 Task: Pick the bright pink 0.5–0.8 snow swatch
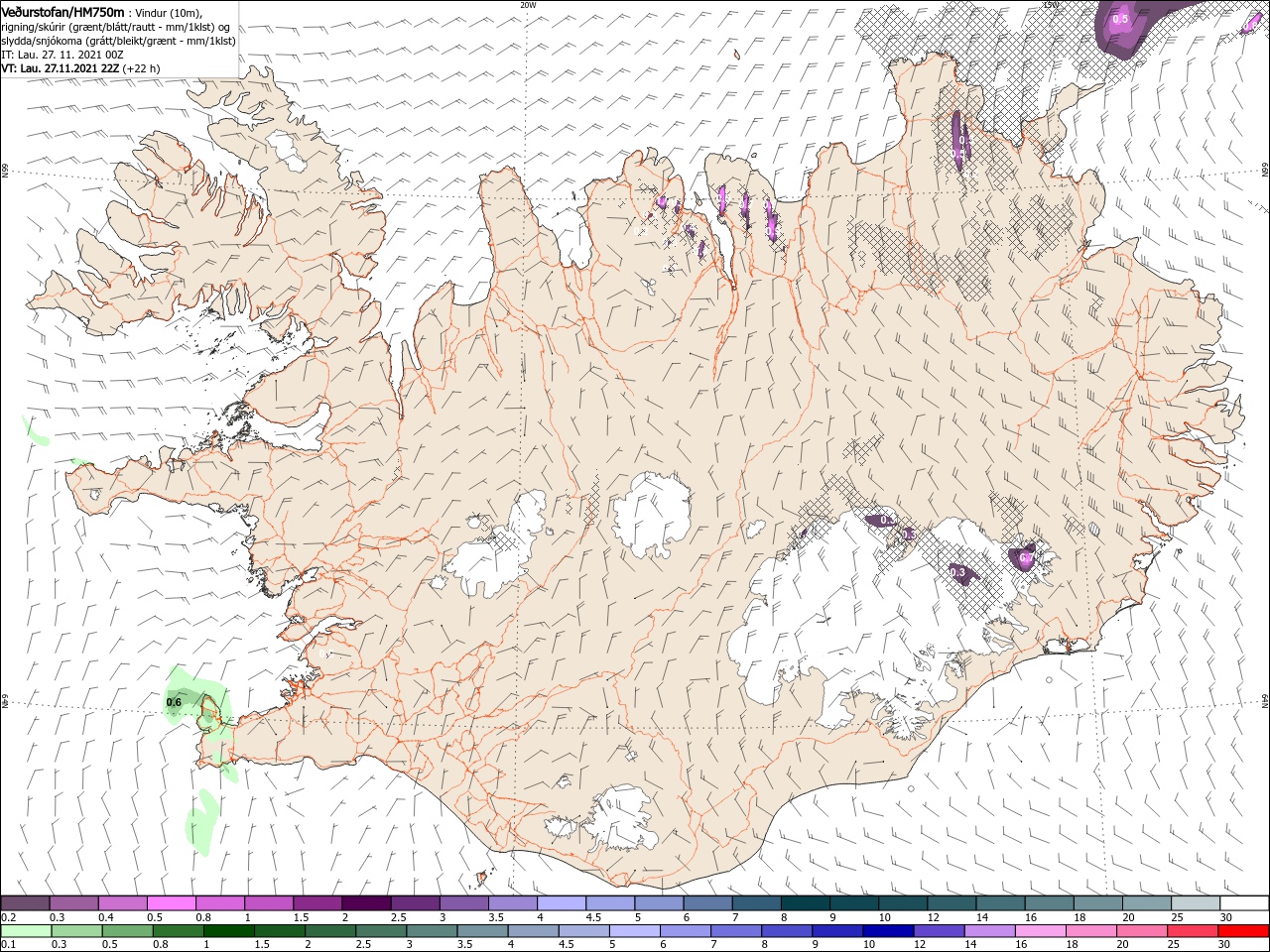[172, 903]
